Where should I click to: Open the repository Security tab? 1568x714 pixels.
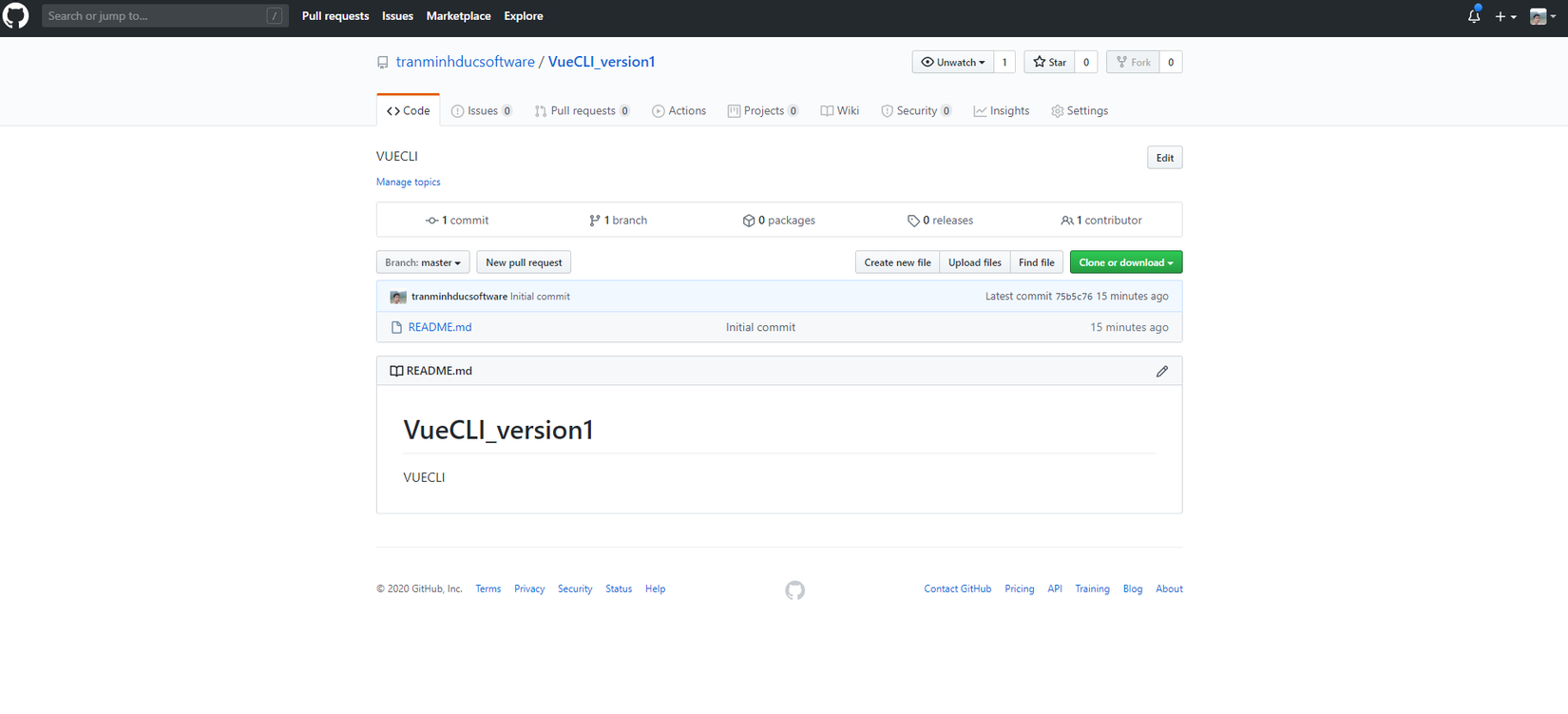tap(916, 111)
